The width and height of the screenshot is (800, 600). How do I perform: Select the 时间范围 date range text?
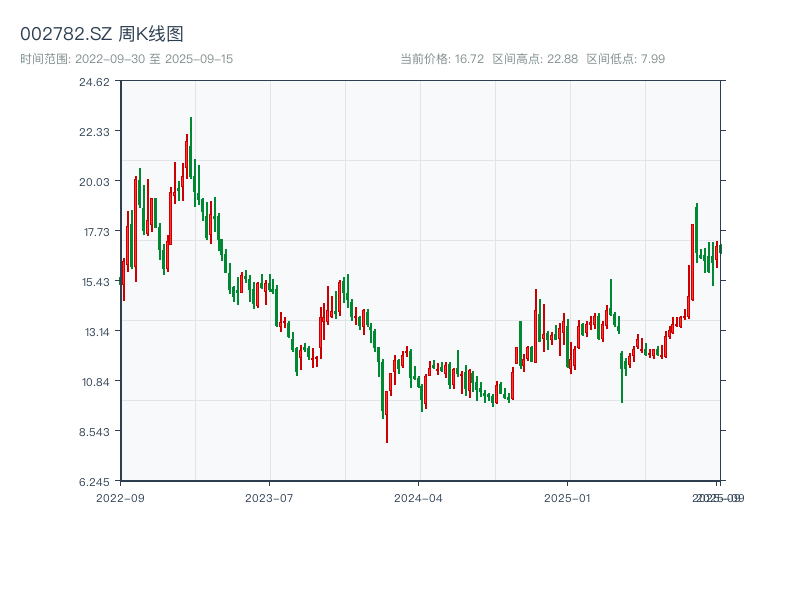(127, 59)
